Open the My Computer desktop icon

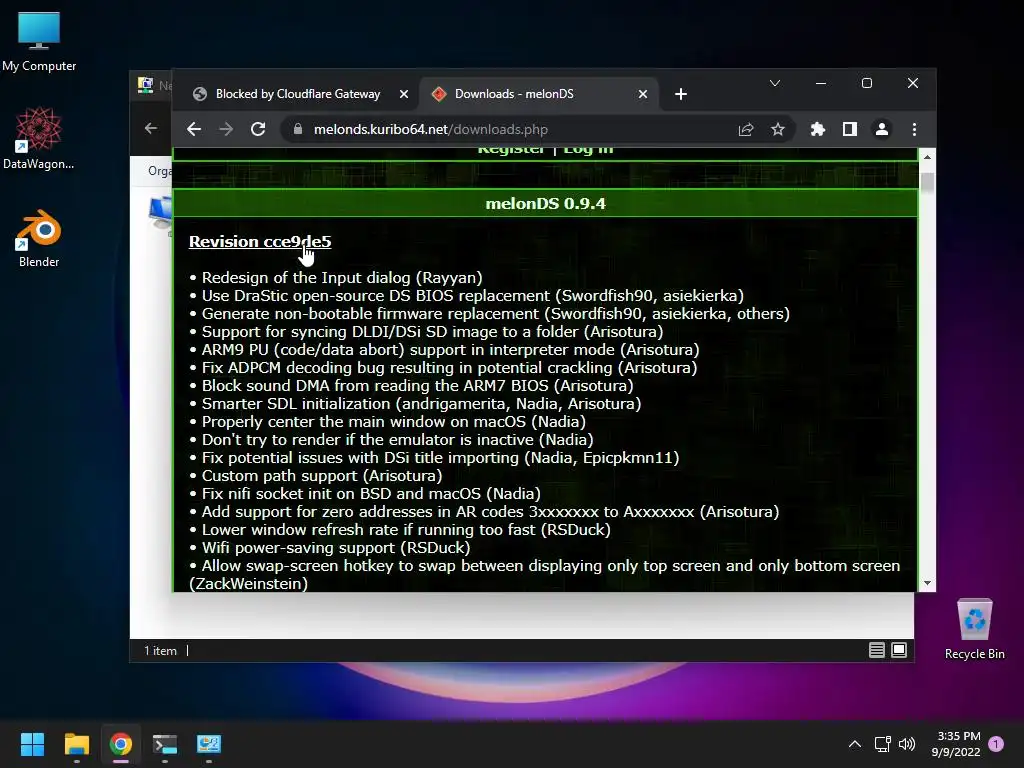pyautogui.click(x=39, y=42)
